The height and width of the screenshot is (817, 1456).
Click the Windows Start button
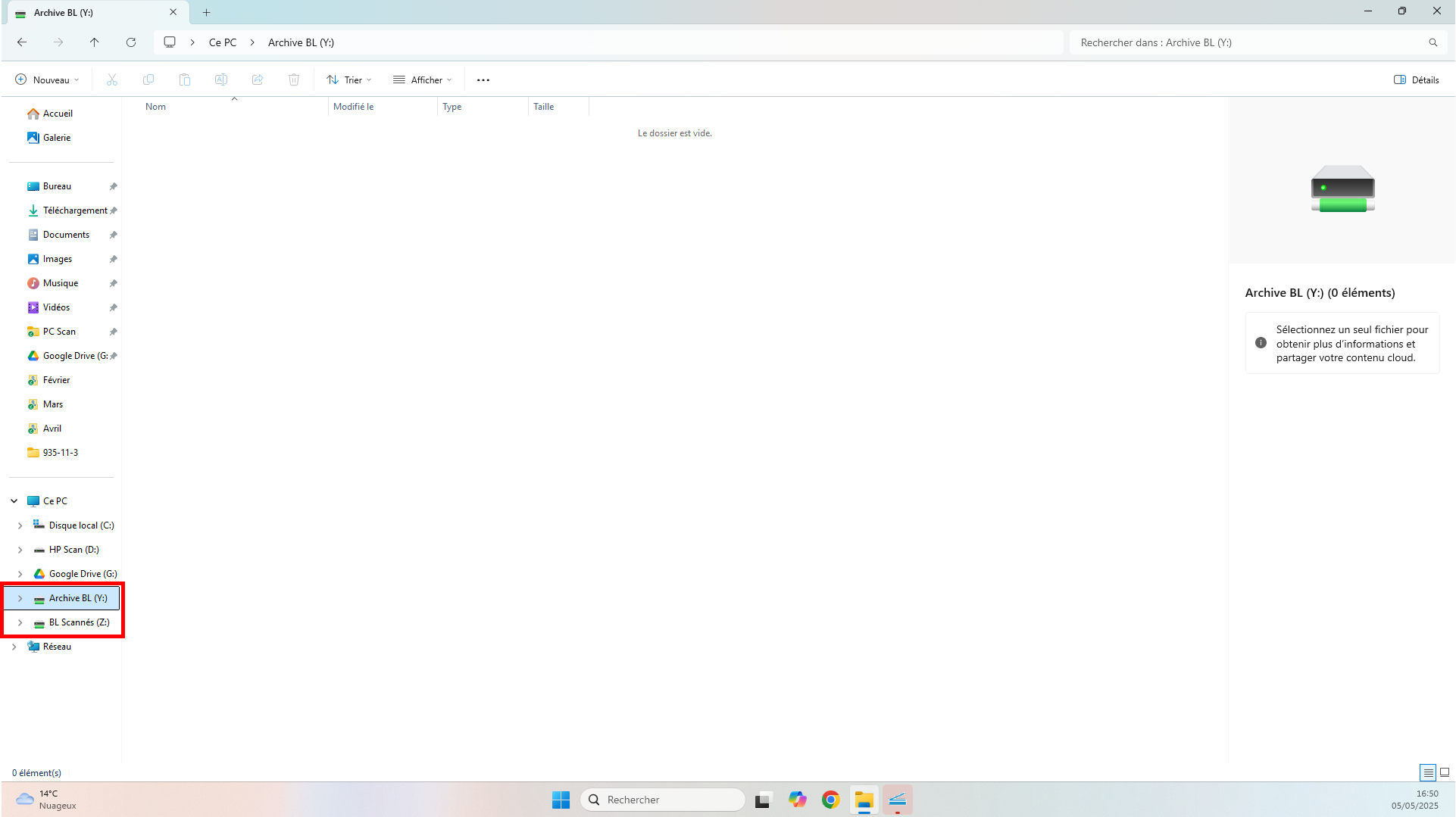click(561, 800)
